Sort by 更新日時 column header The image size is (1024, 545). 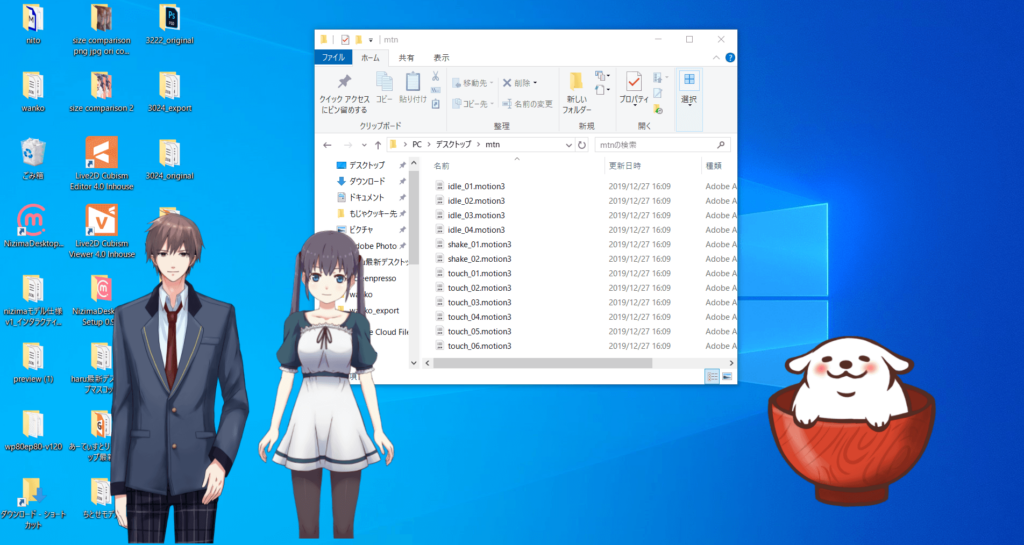624,166
